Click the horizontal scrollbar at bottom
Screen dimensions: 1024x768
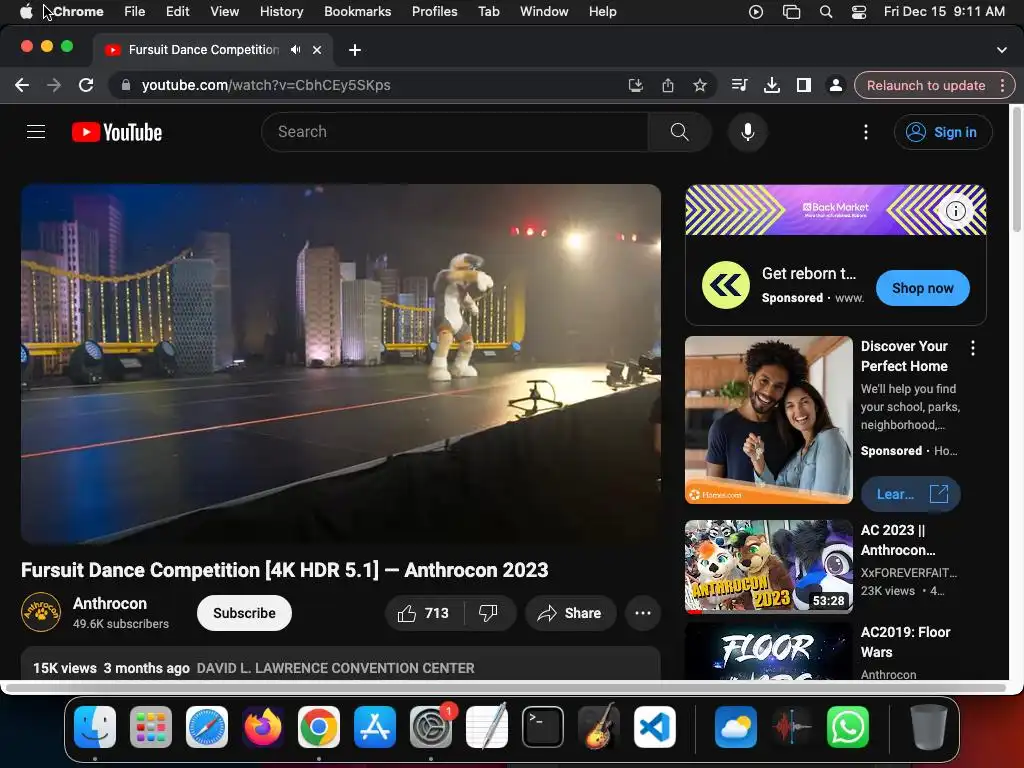(504, 688)
